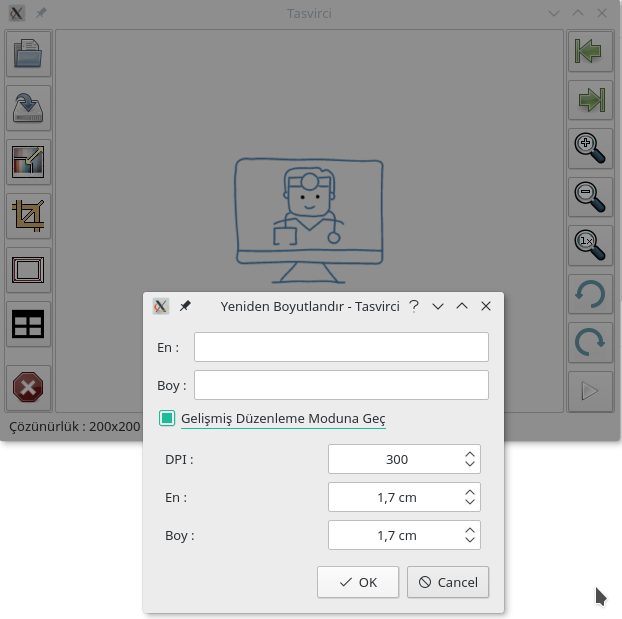Zoom out with magnifier minus icon
The height and width of the screenshot is (619, 622).
[x=590, y=197]
